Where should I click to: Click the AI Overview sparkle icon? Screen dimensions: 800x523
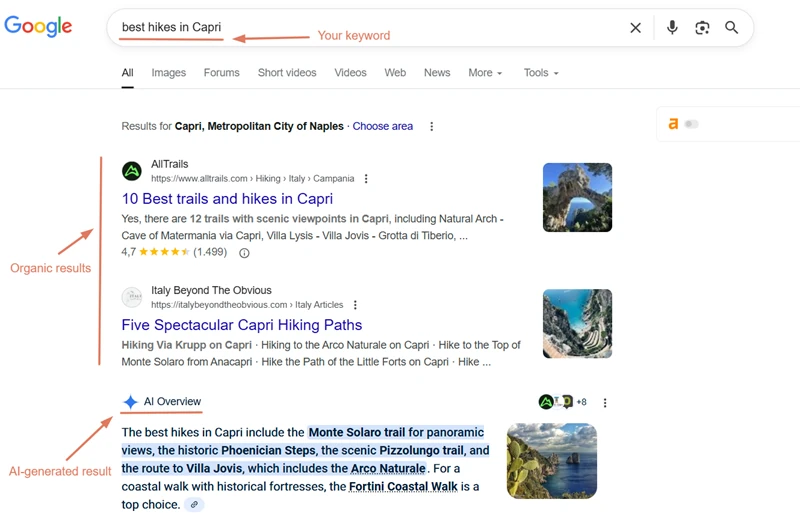(x=131, y=402)
